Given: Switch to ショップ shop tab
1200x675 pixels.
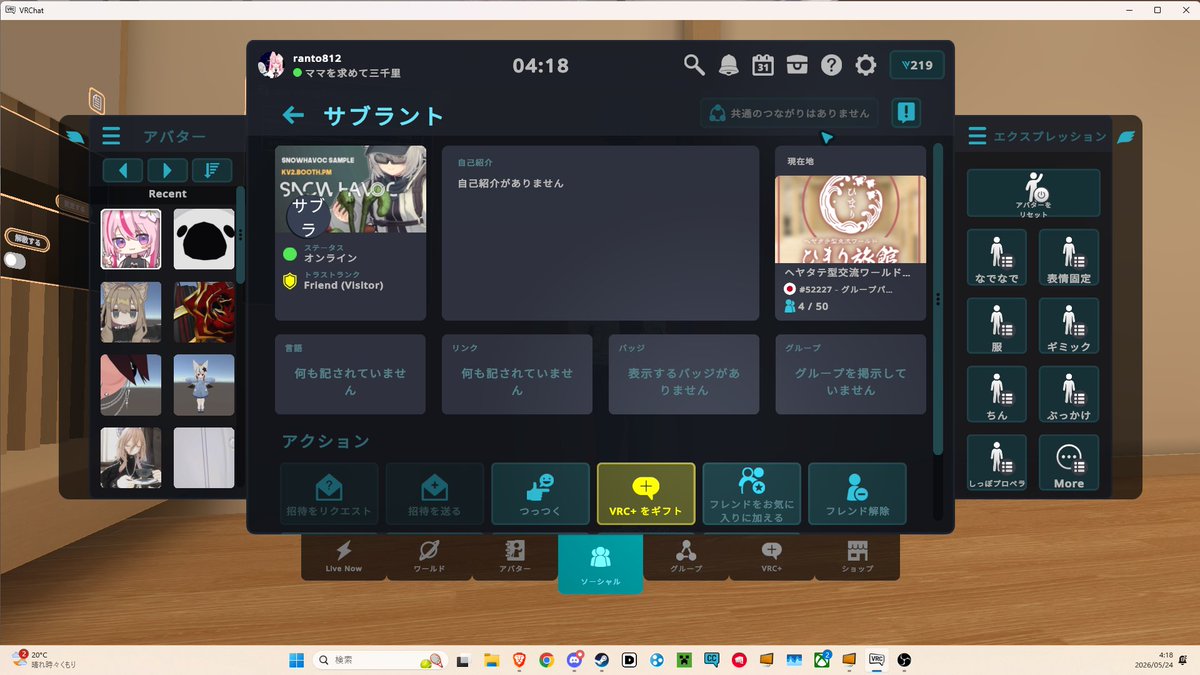Looking at the screenshot, I should pyautogui.click(x=857, y=556).
